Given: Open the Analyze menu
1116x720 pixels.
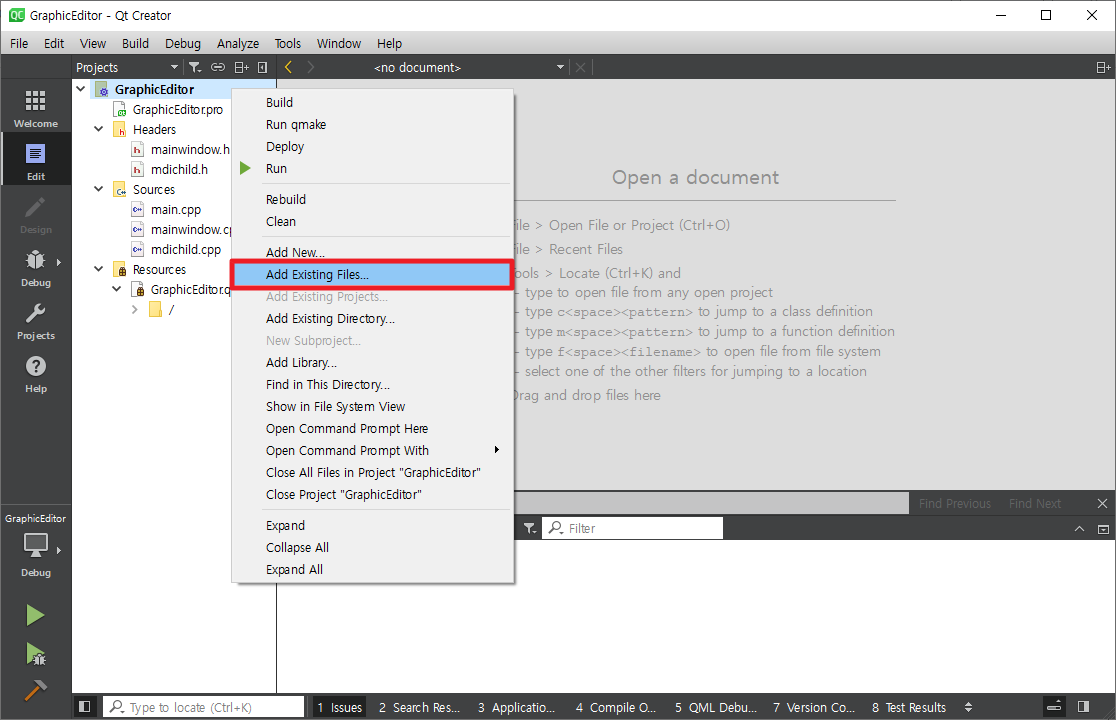Looking at the screenshot, I should (238, 43).
